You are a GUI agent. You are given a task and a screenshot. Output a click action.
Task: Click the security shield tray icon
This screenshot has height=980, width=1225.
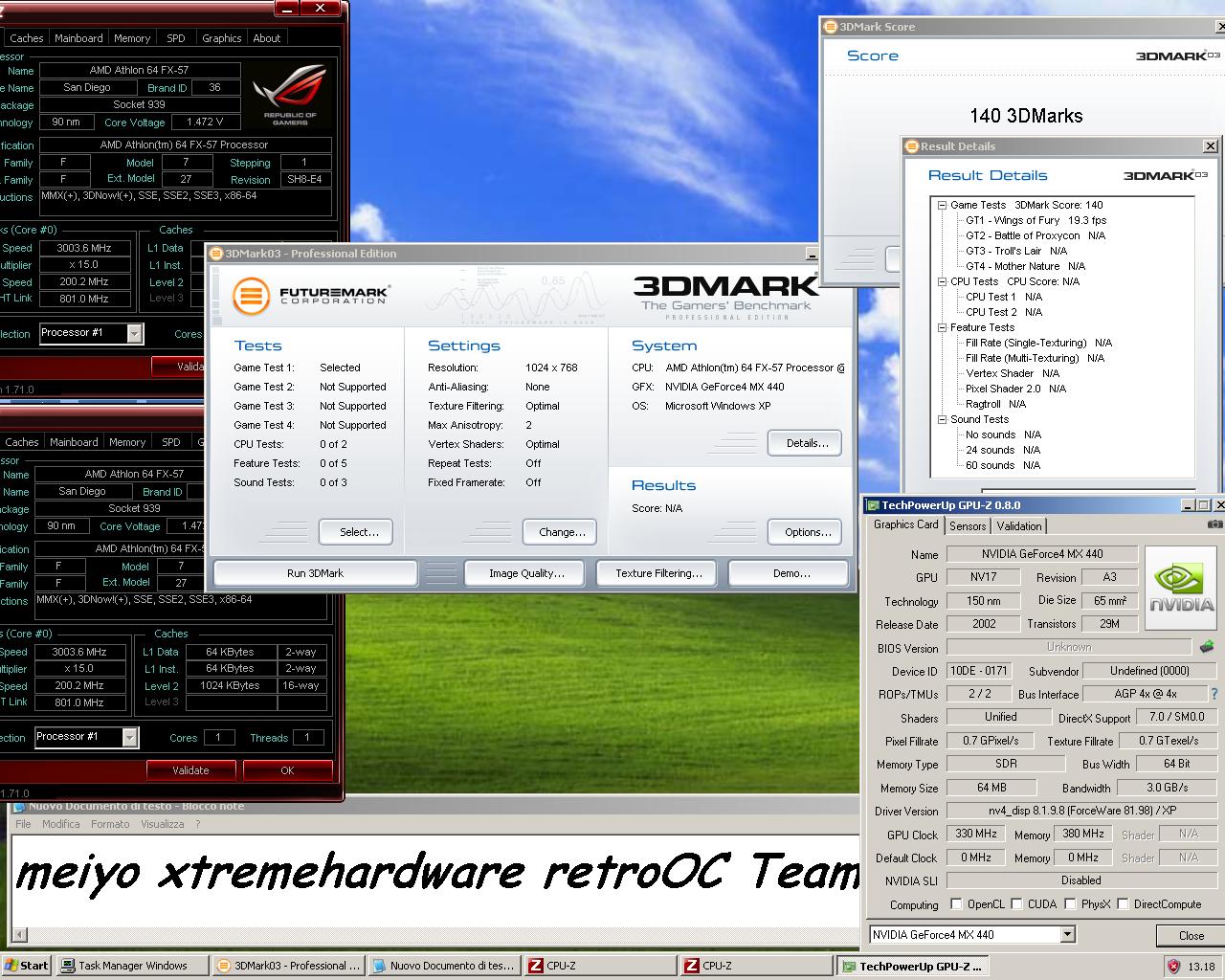1173,966
